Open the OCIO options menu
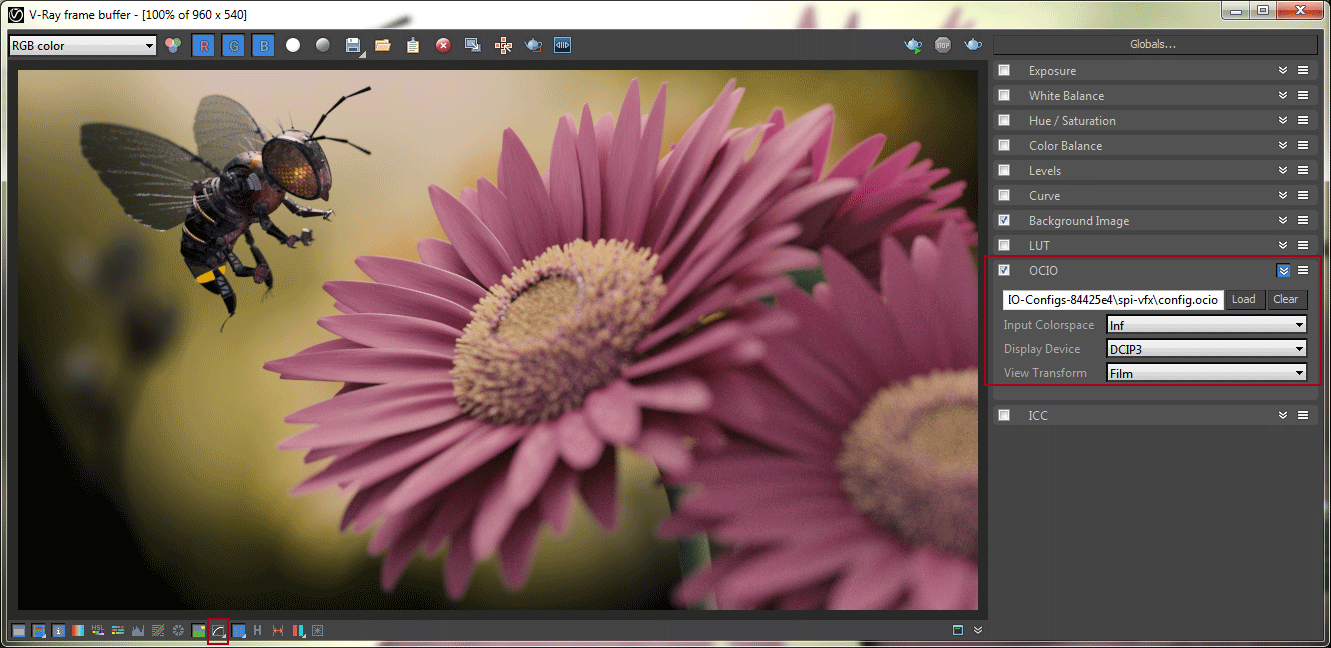The image size is (1331, 648). pos(1303,270)
